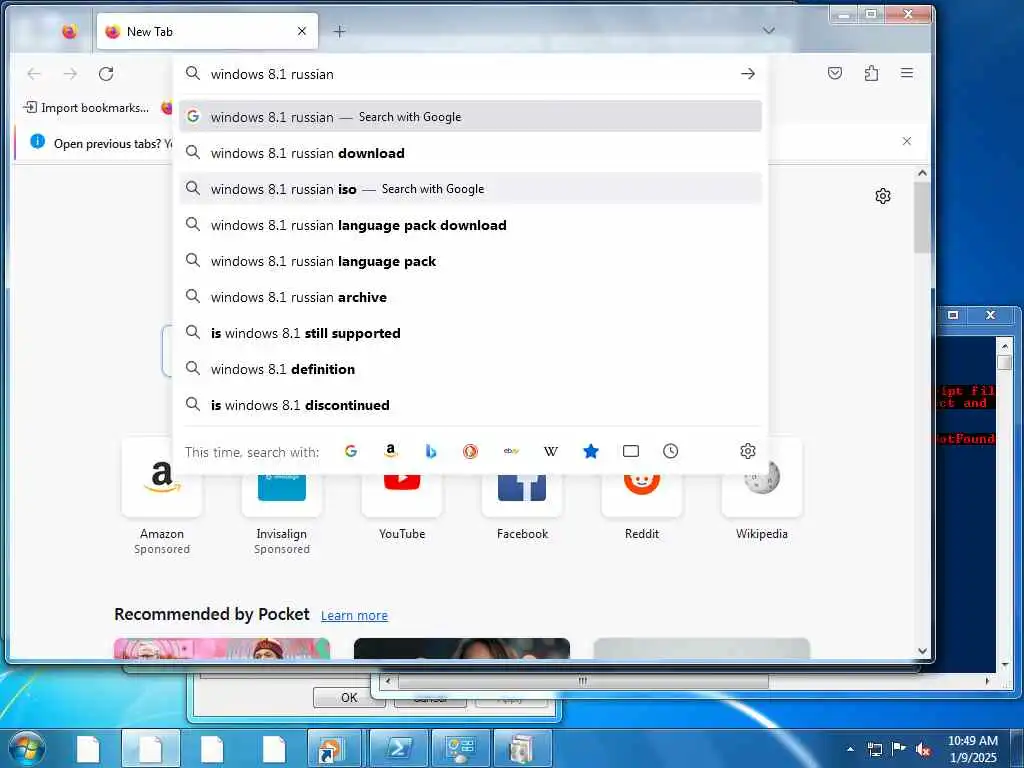Open Firefox shortcut taskbar item
This screenshot has height=768, width=1024.
[334, 748]
